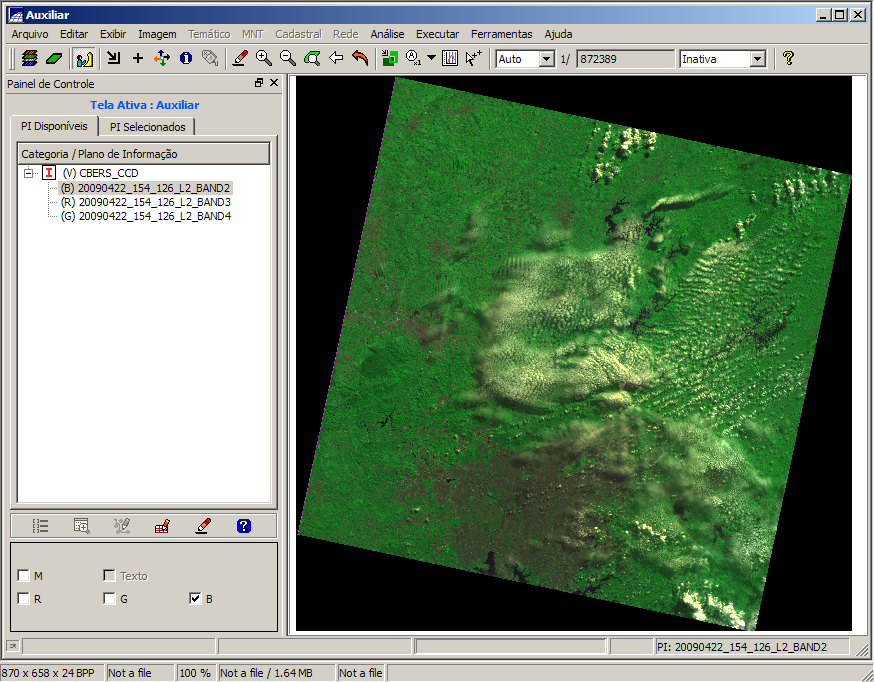Image resolution: width=874 pixels, height=682 pixels.
Task: Click the crosshair plus cursor tool
Action: [x=138, y=59]
